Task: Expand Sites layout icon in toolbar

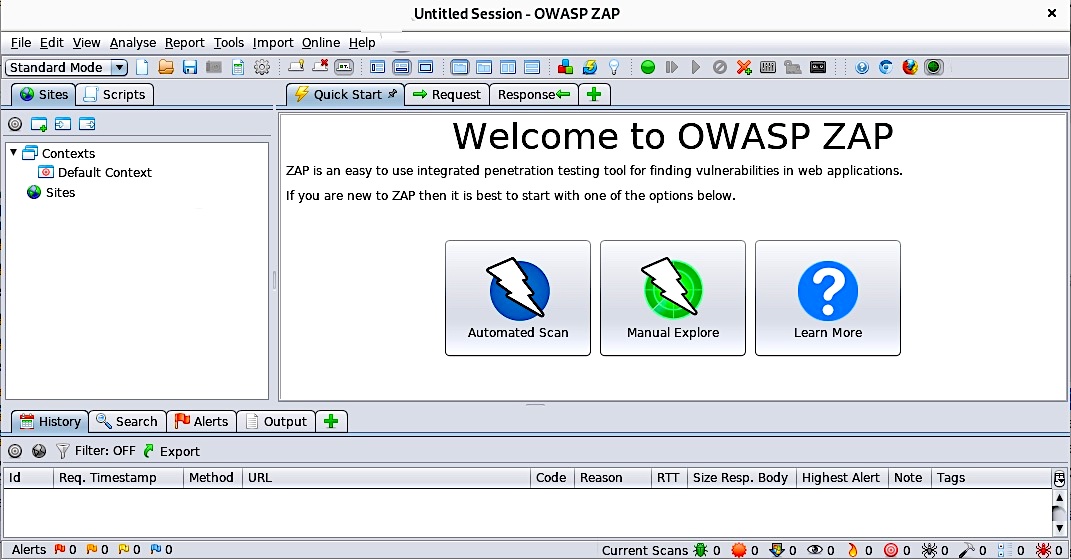Action: pos(377,67)
